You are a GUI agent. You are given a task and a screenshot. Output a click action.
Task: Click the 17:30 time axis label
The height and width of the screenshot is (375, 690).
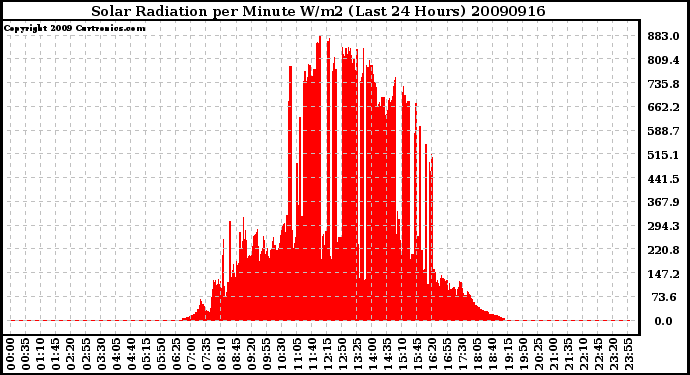(x=462, y=354)
